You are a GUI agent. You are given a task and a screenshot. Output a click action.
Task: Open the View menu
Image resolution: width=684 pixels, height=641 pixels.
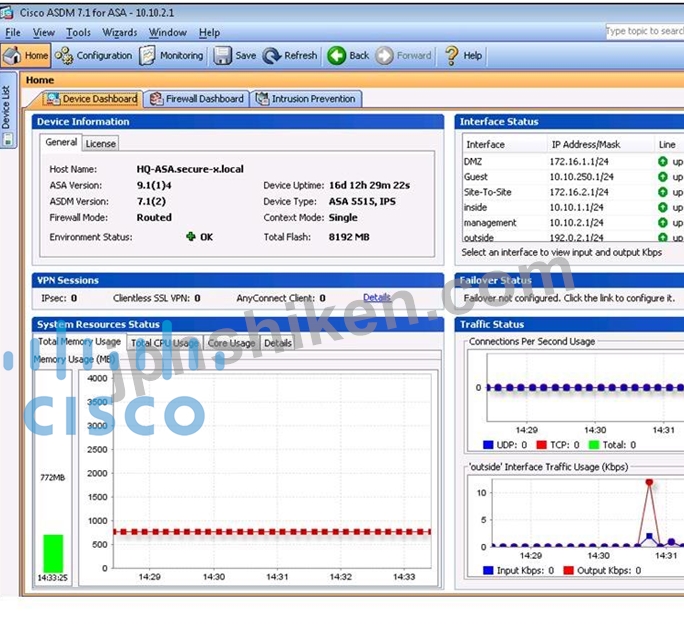pos(44,32)
